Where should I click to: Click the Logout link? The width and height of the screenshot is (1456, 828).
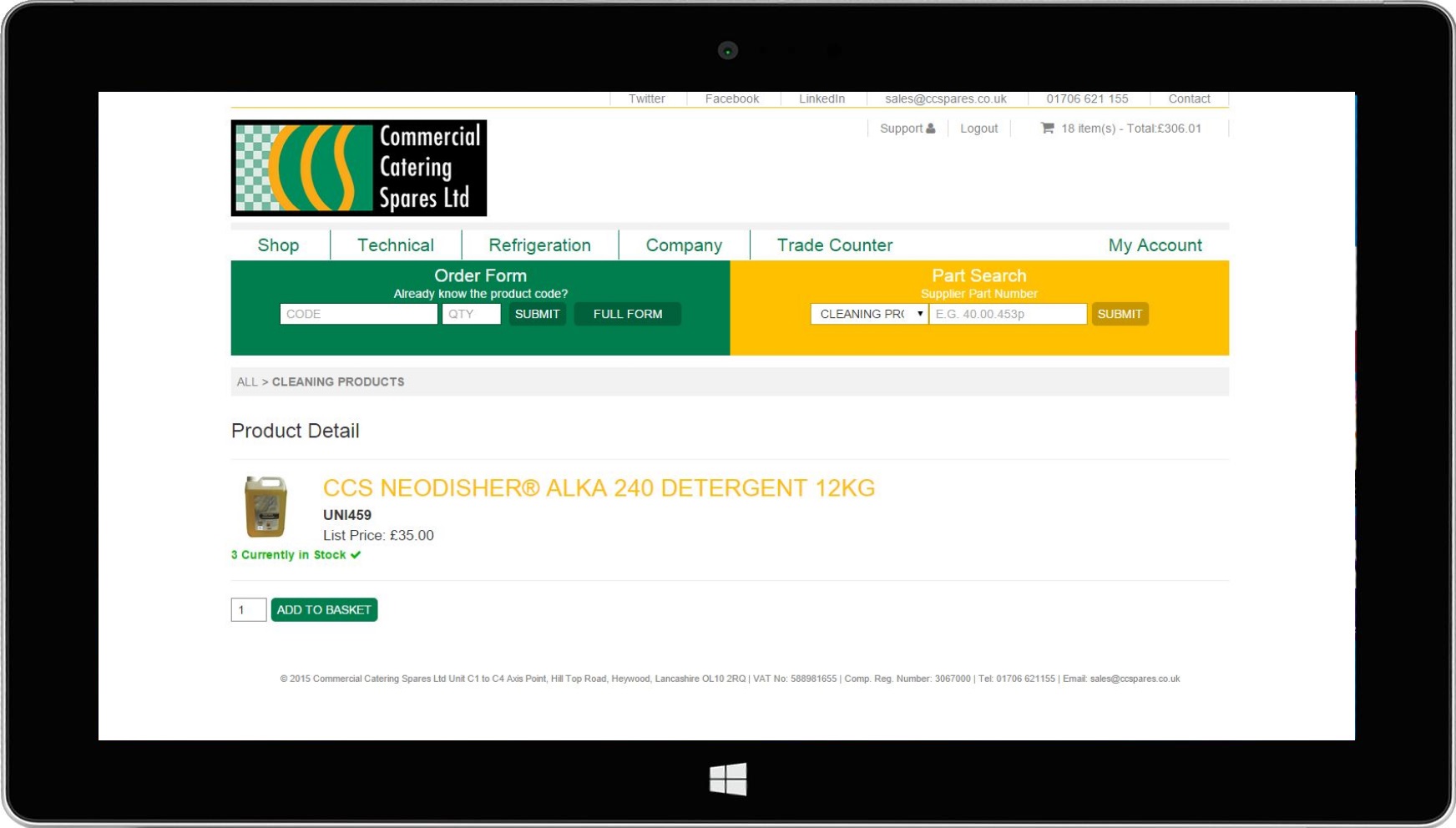click(x=978, y=129)
